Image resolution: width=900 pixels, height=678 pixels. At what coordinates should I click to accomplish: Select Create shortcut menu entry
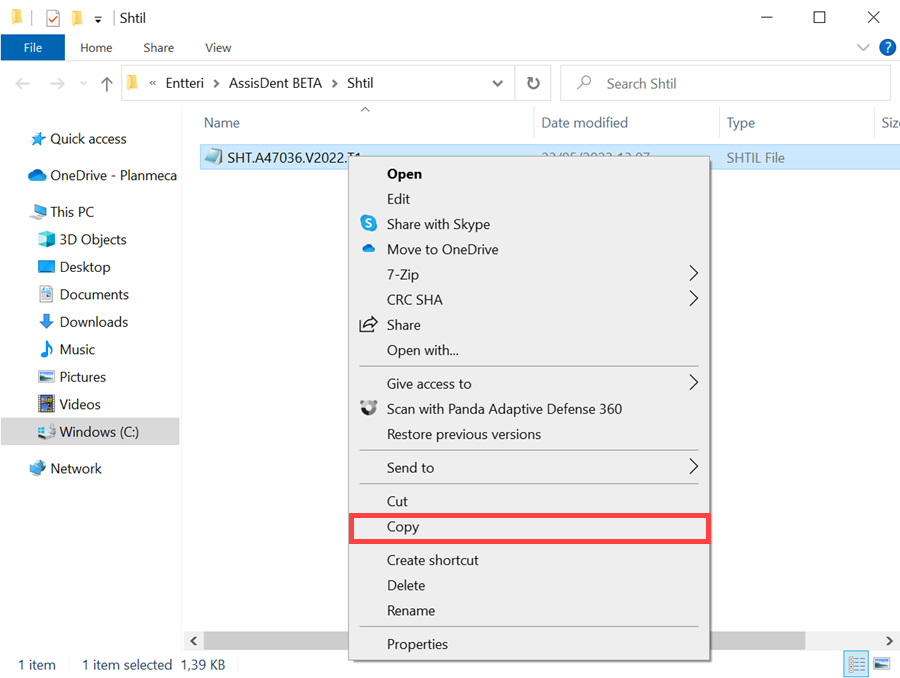(x=529, y=560)
